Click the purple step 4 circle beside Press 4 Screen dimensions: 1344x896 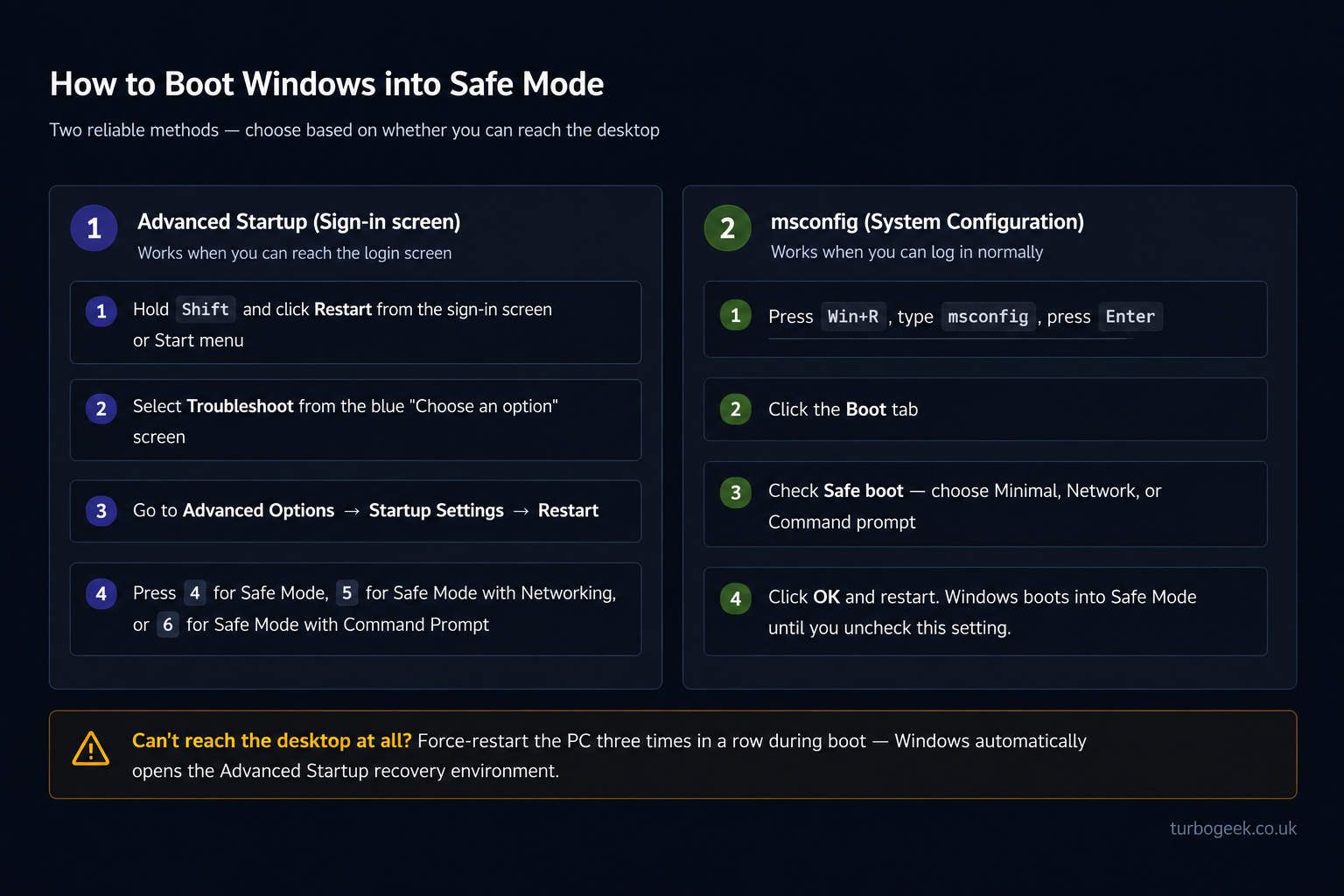(x=101, y=593)
